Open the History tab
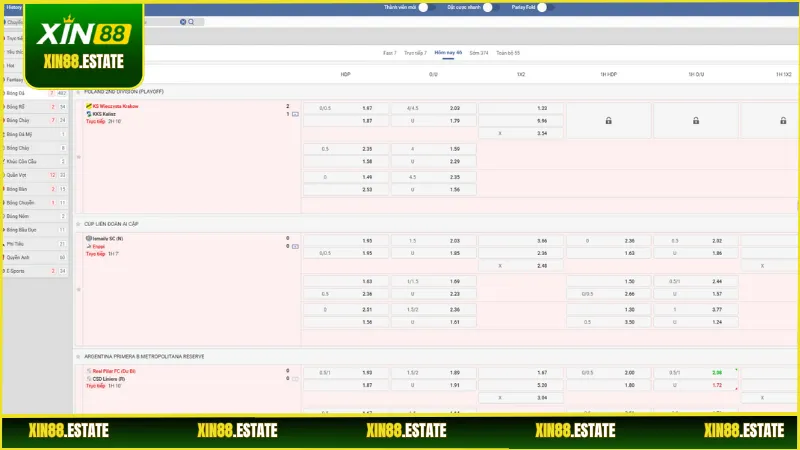The height and width of the screenshot is (450, 800). (x=14, y=7)
